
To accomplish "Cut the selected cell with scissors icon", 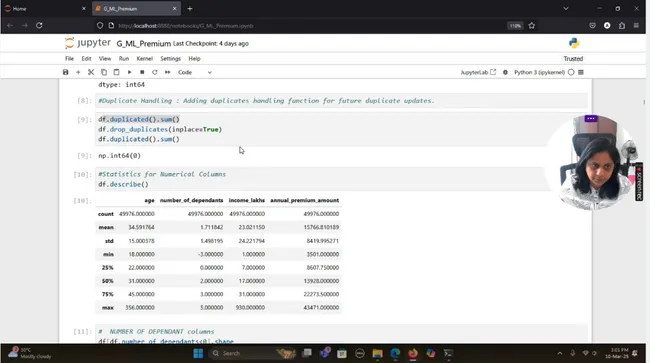I will pos(91,72).
